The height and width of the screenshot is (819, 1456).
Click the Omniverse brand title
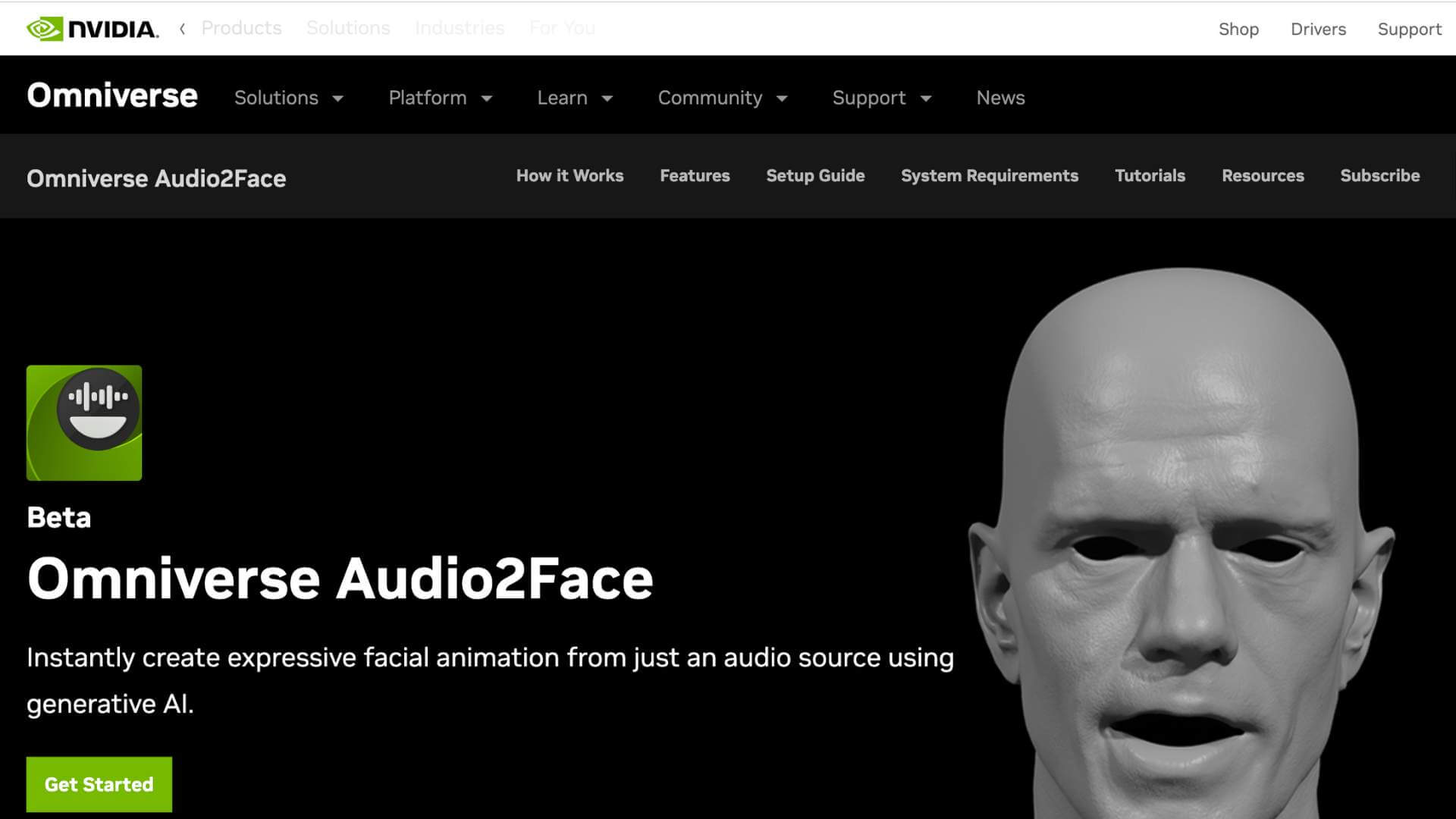112,96
